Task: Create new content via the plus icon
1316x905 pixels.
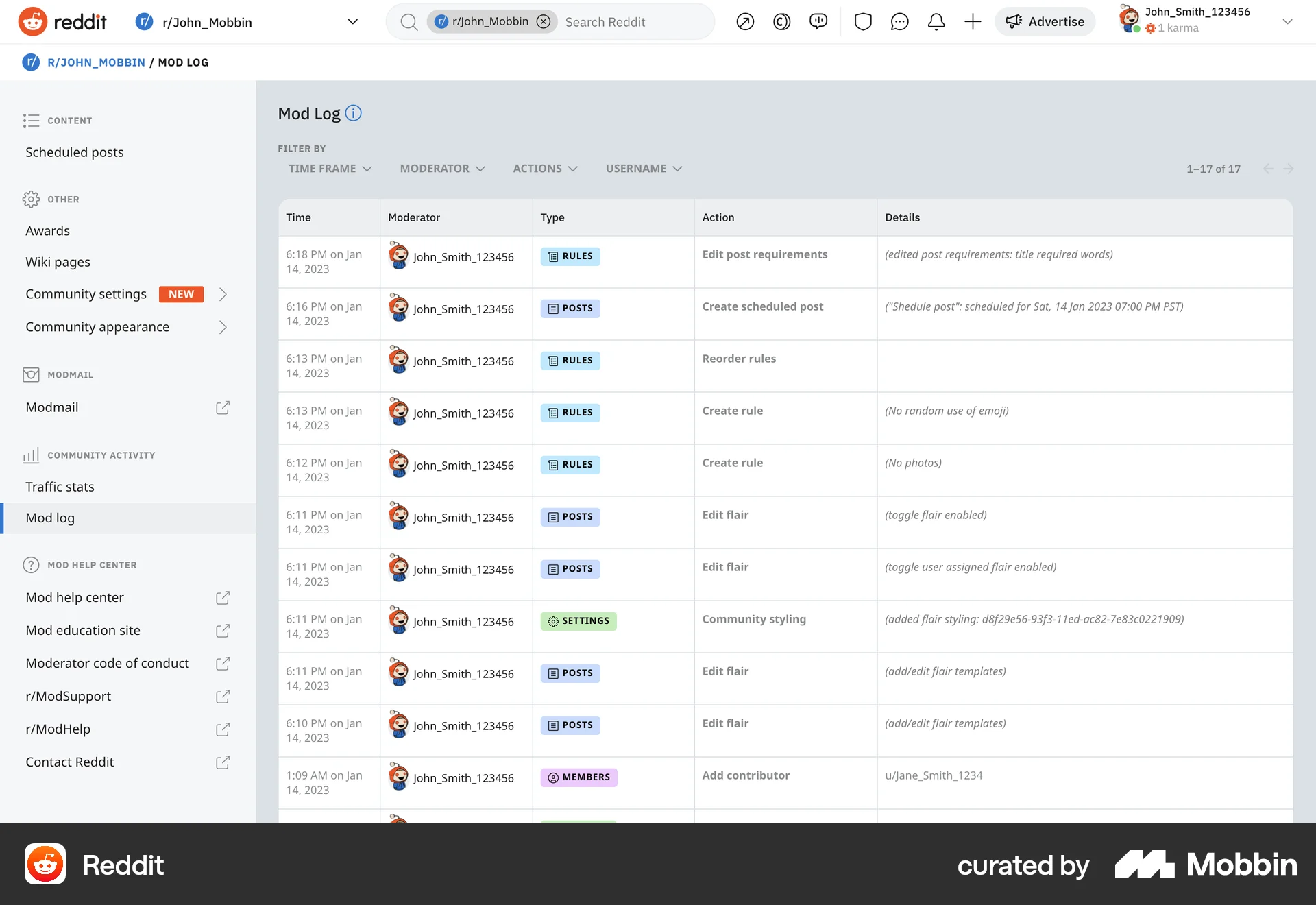Action: [973, 21]
